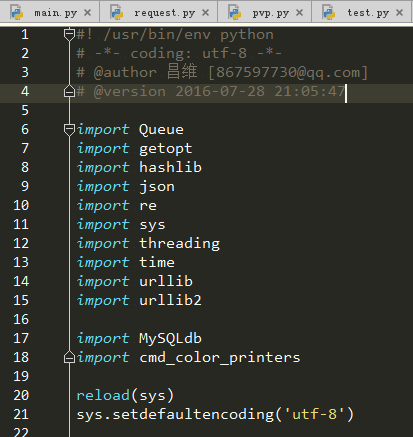This screenshot has width=413, height=437.
Task: Click the module name 'getopt'
Action: coord(165,149)
